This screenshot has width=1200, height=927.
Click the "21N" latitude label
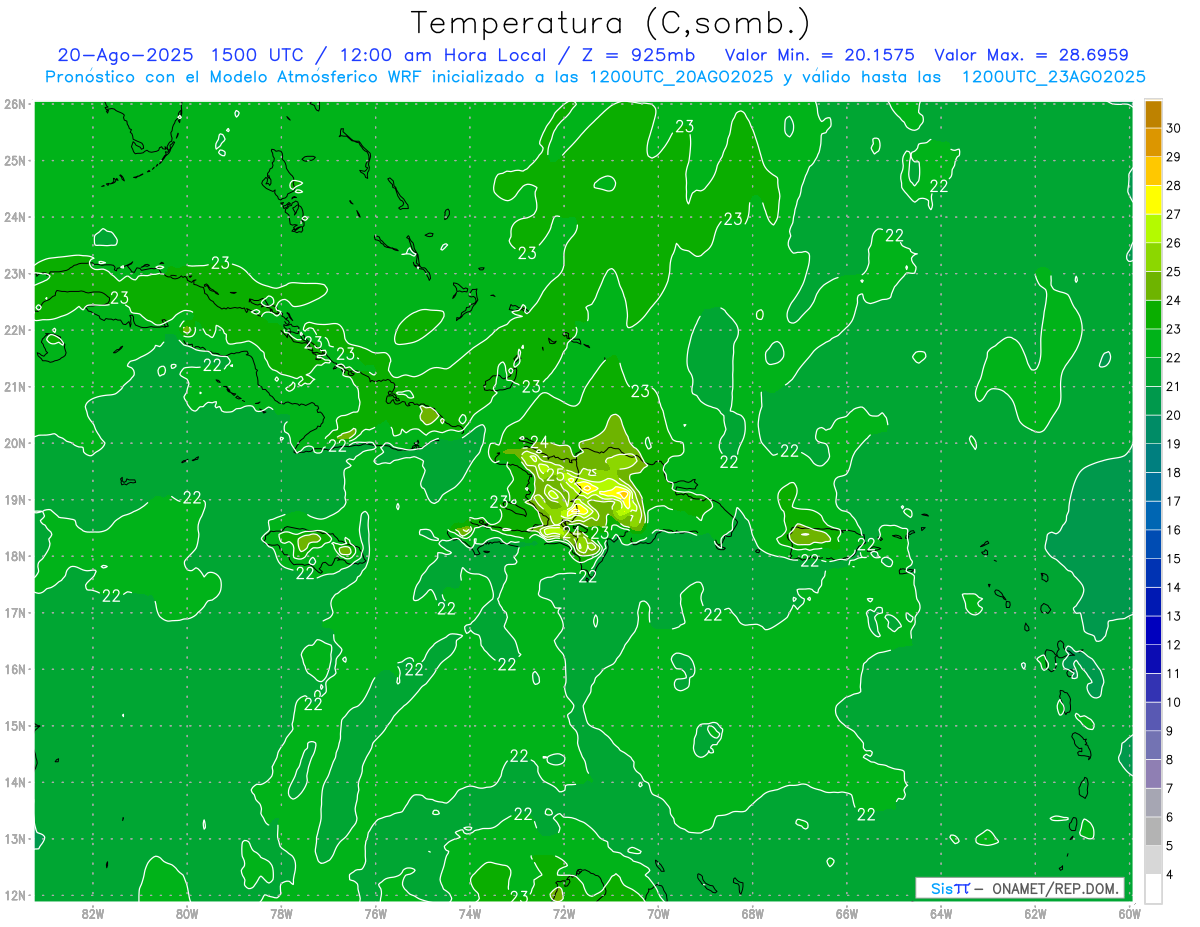coord(14,386)
